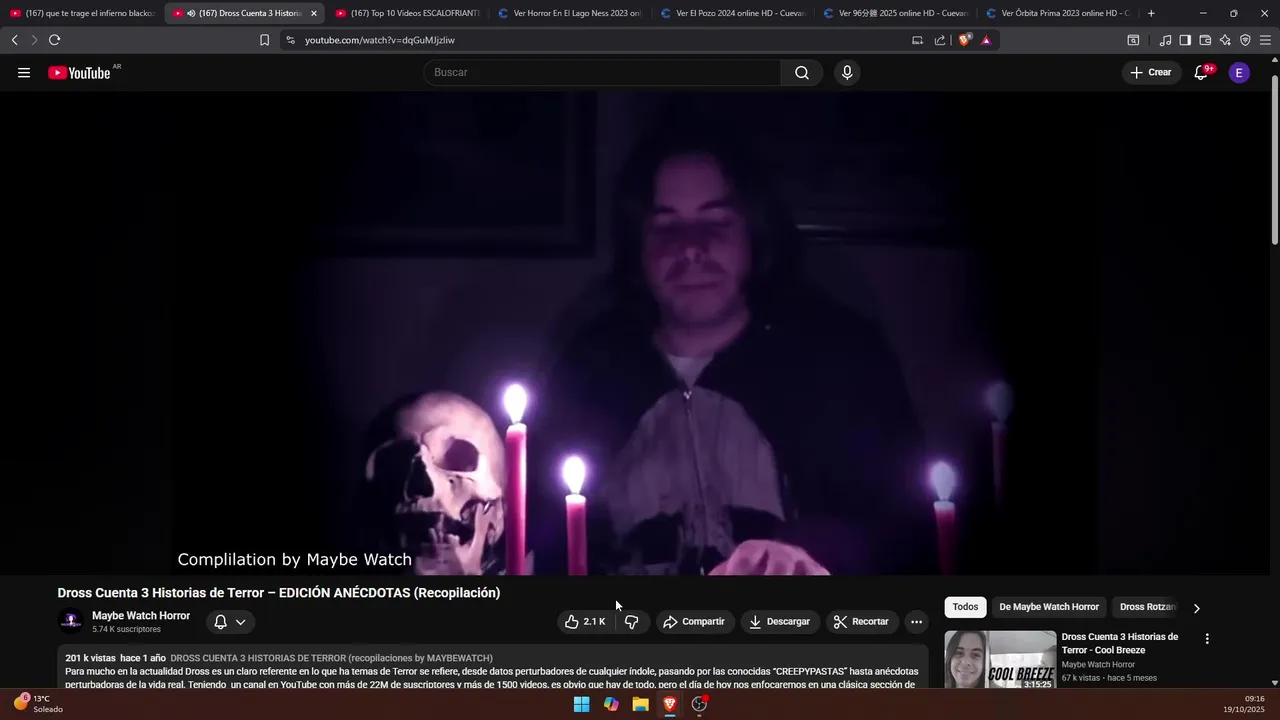Image resolution: width=1280 pixels, height=720 pixels.
Task: Switch to Ver El Pozo 2024 tab
Action: pyautogui.click(x=733, y=13)
